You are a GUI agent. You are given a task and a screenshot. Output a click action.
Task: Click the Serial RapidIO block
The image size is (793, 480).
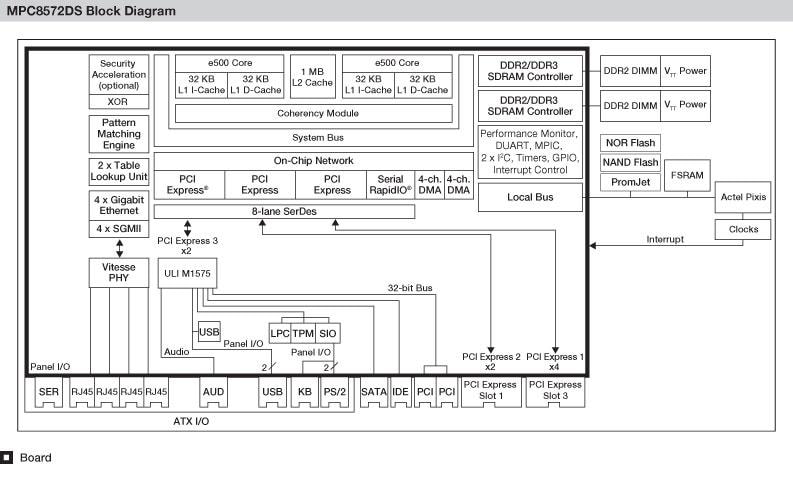[x=390, y=184]
